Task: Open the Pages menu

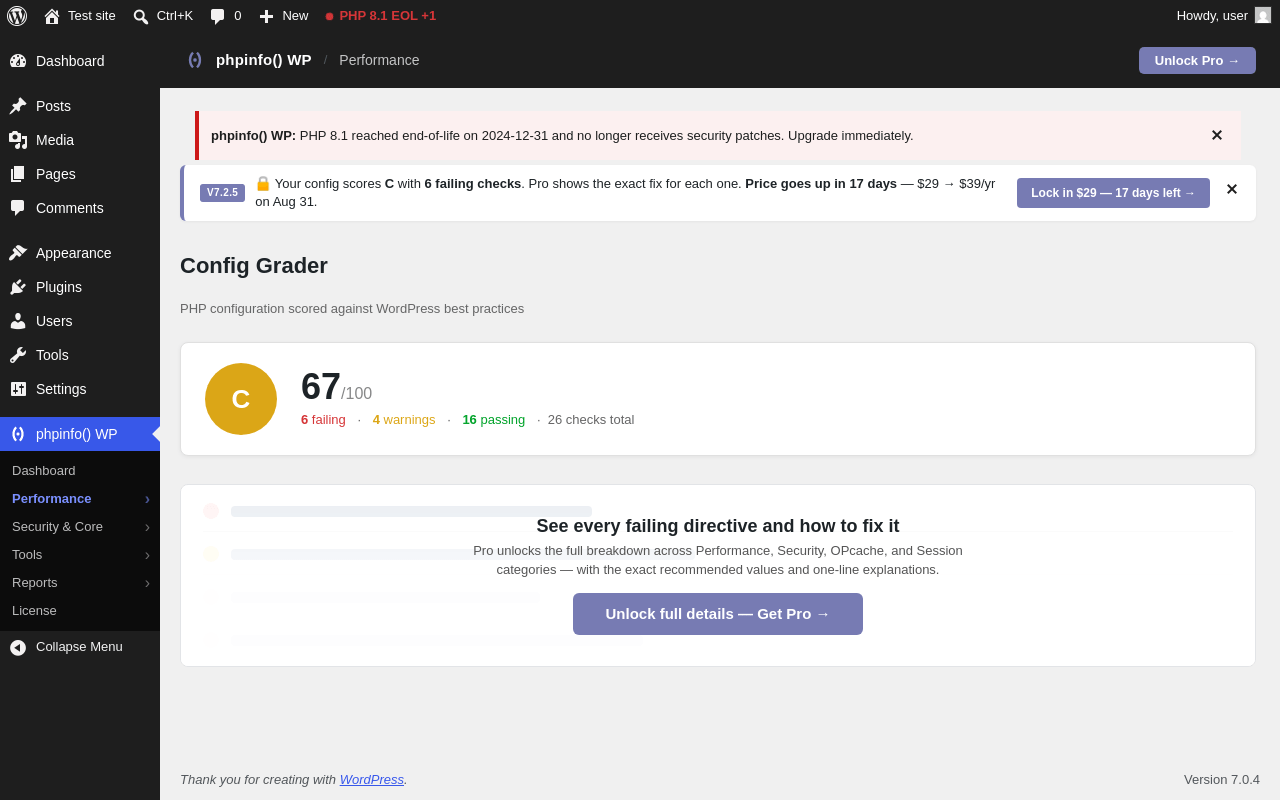Action: 80,174
